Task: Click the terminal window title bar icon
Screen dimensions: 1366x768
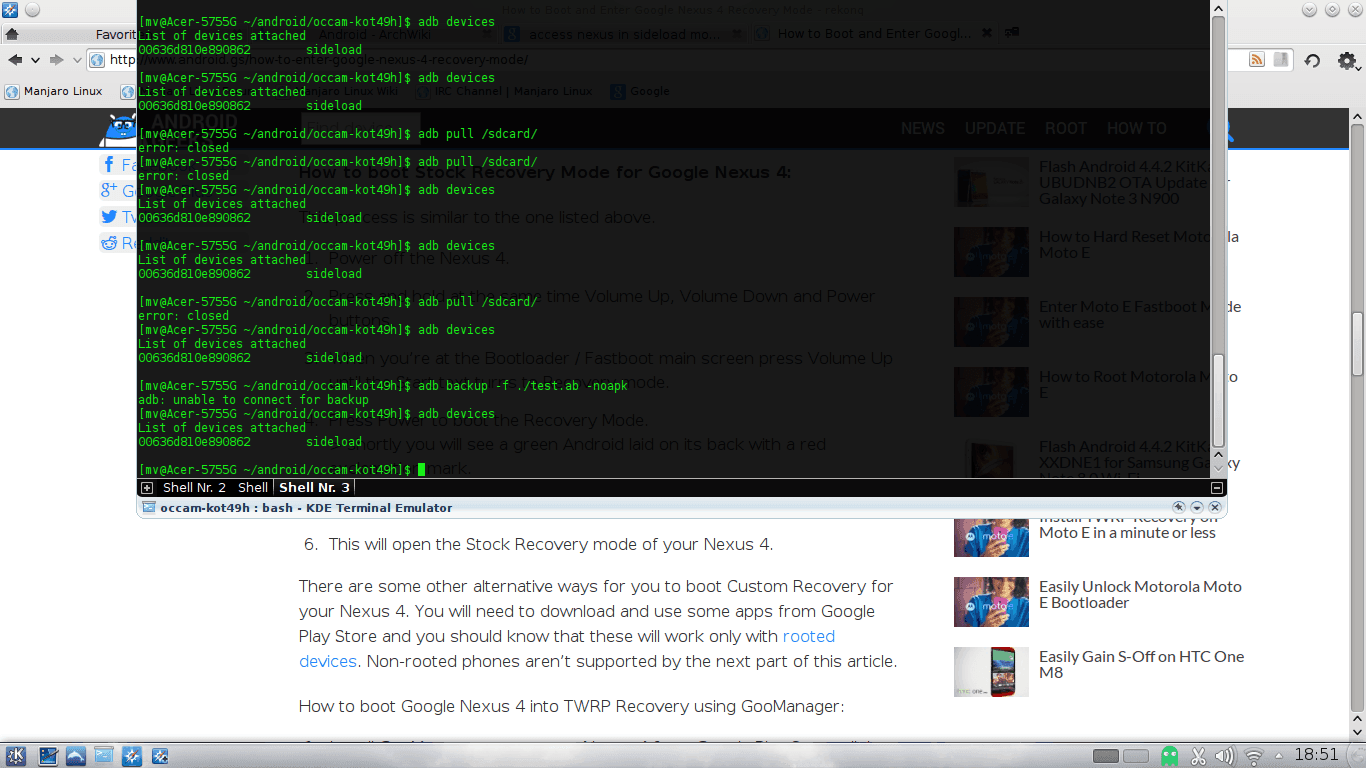Action: pos(148,508)
